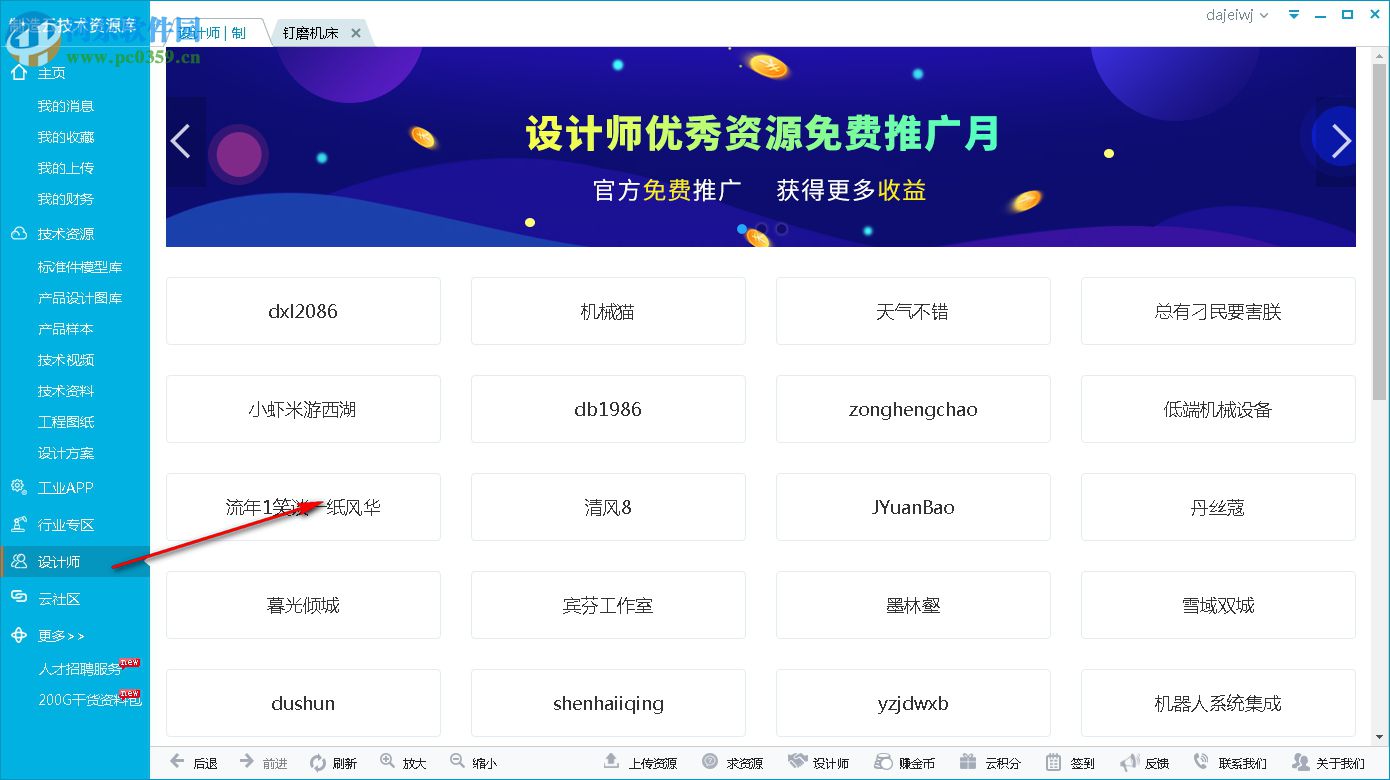The width and height of the screenshot is (1390, 780).
Task: Open designer card 清风8
Action: [608, 507]
